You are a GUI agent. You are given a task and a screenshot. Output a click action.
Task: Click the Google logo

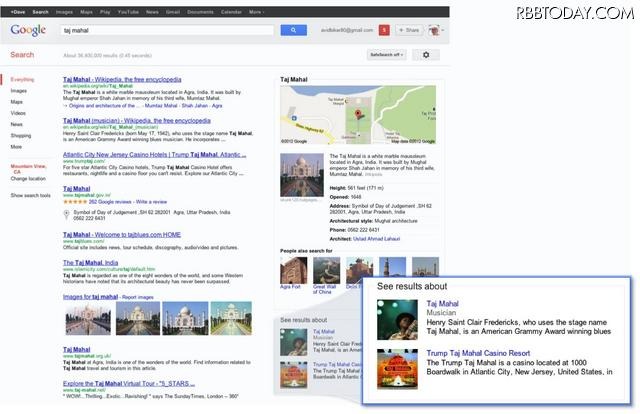(28, 31)
